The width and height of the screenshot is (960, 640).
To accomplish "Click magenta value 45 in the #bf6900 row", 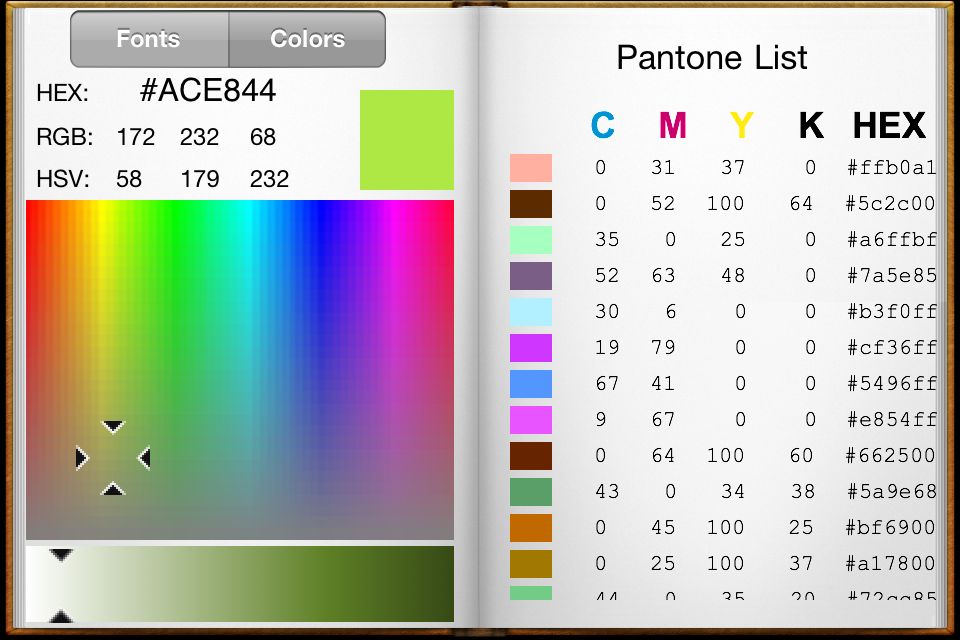I will (663, 528).
